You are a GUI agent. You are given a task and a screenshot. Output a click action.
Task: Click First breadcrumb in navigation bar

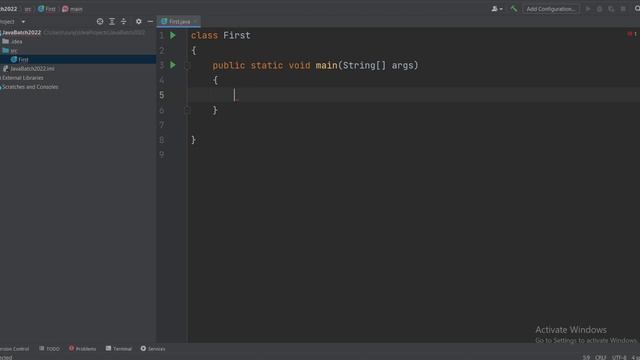(47, 9)
